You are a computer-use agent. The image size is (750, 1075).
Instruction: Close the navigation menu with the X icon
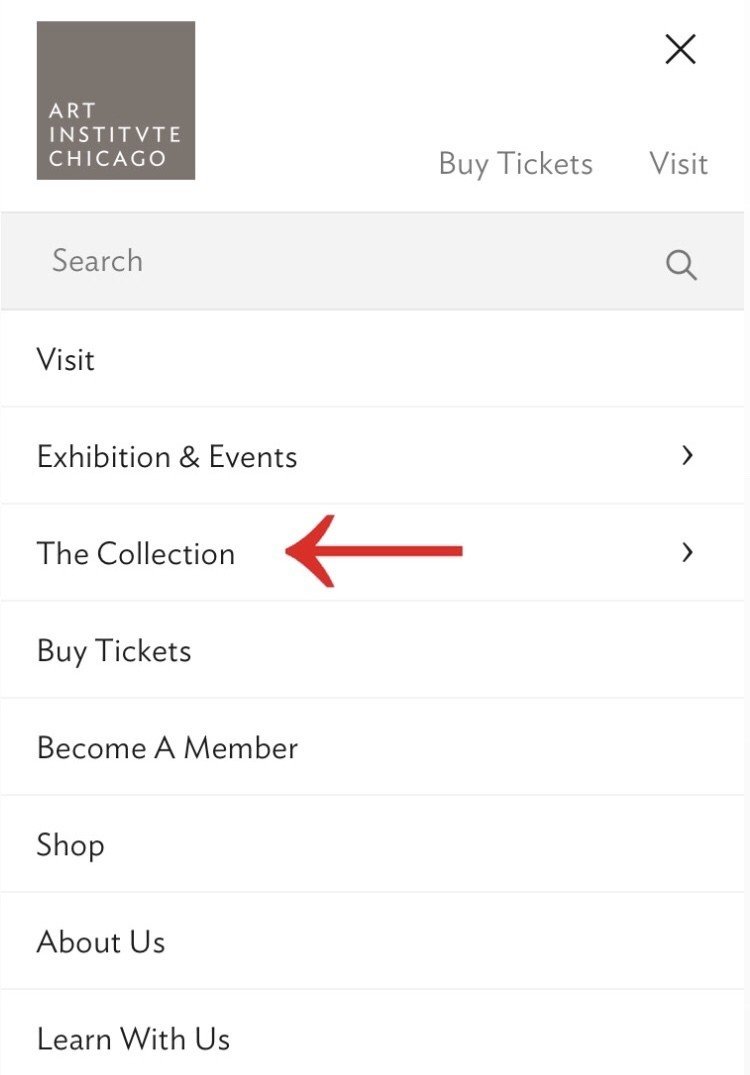(680, 49)
